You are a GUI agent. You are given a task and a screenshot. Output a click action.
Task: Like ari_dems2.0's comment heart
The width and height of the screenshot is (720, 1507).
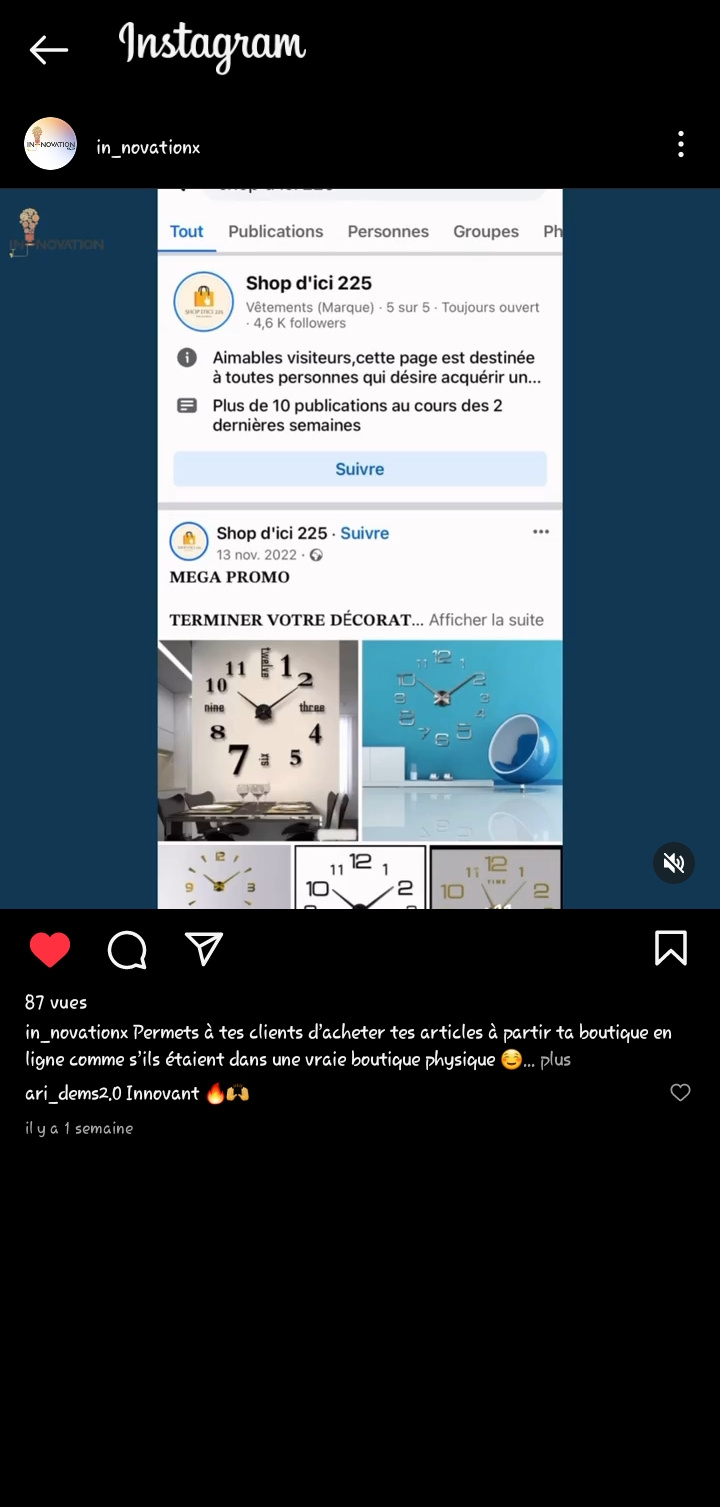[680, 1093]
